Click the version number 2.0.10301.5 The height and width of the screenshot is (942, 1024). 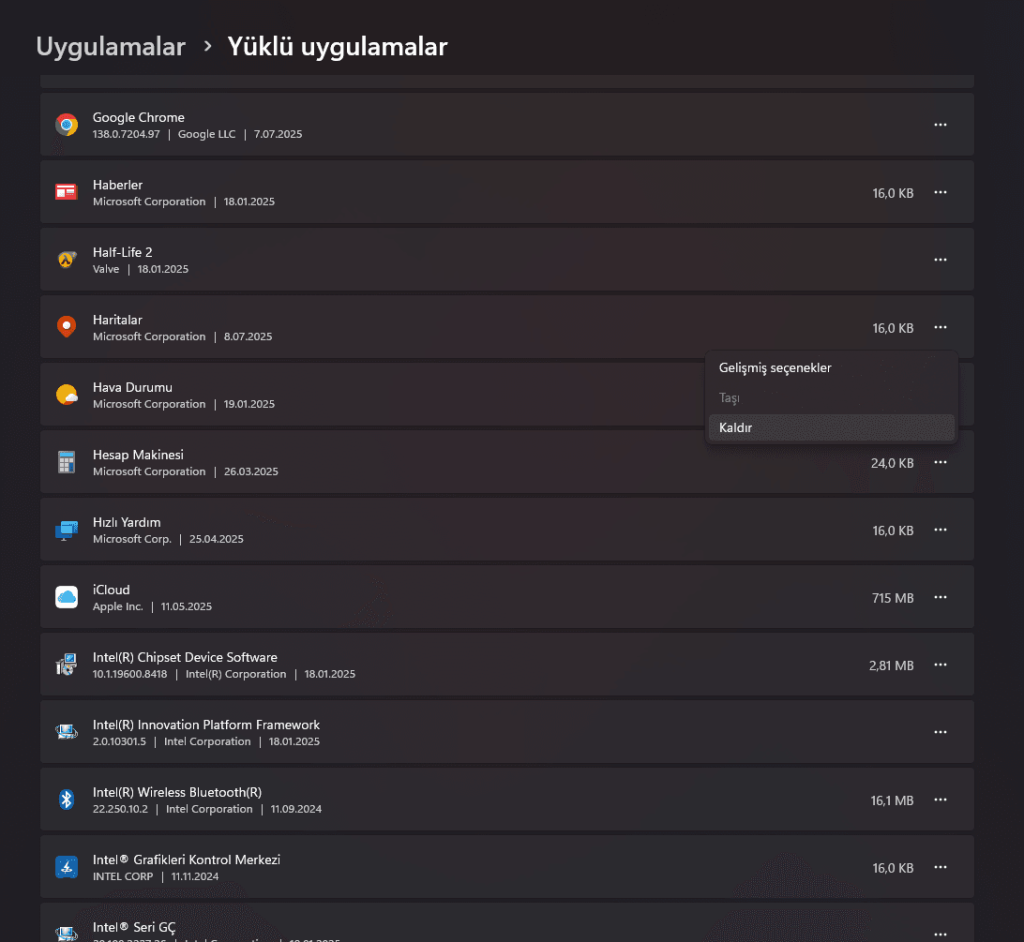(120, 741)
